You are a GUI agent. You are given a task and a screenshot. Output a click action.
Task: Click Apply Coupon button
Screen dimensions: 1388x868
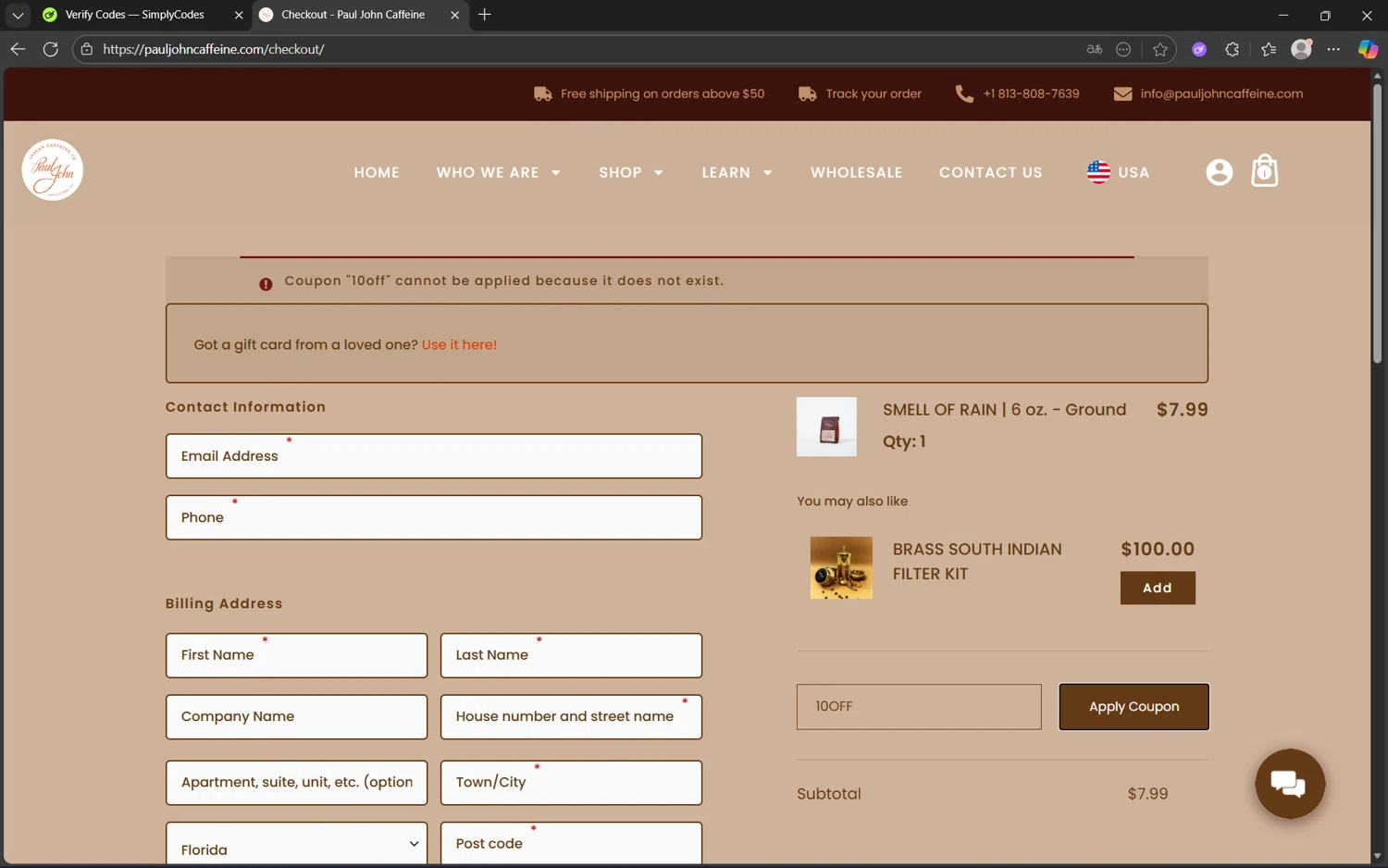1134,707
